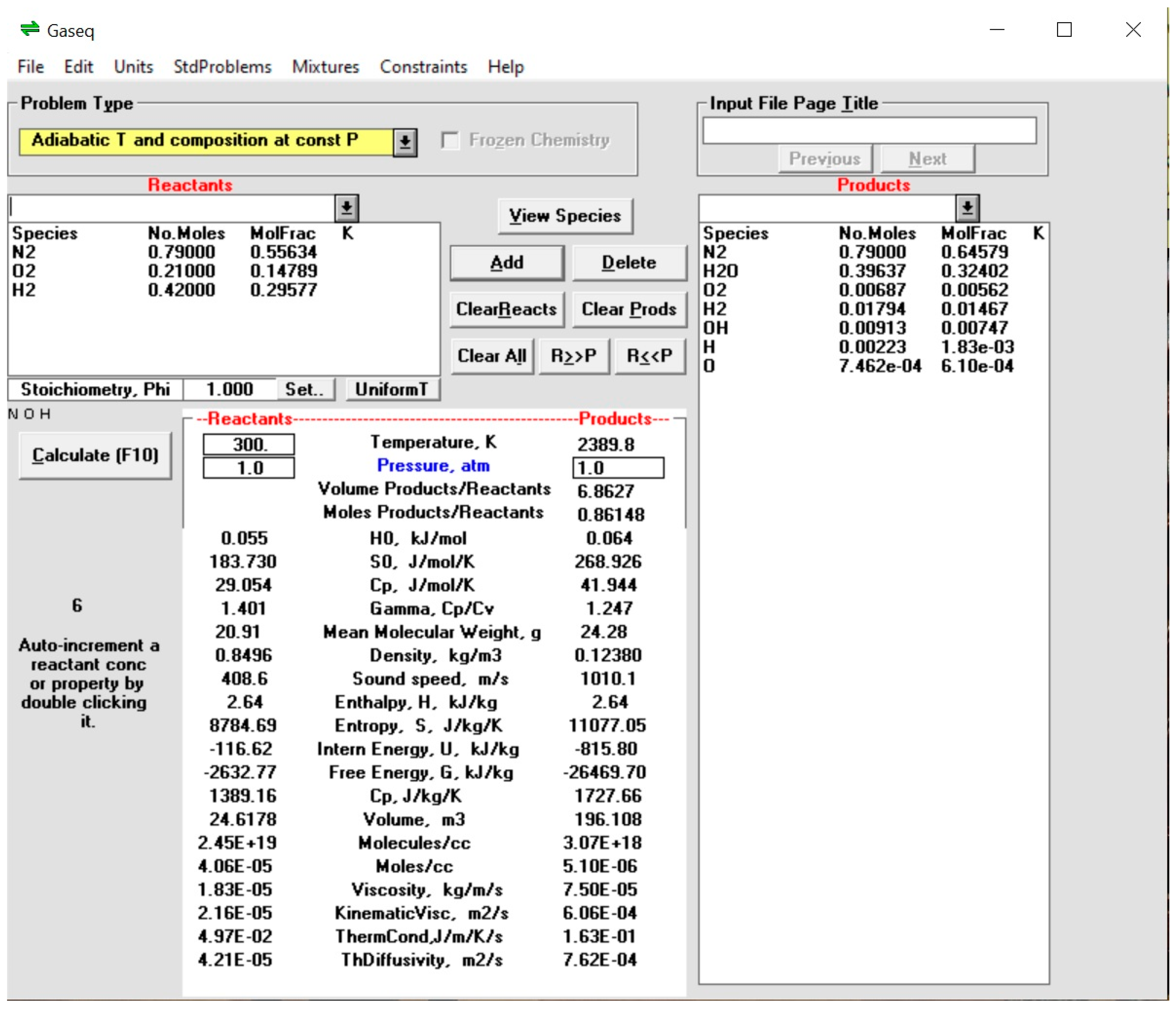1176x1009 pixels.
Task: Expand the Products species dropdown
Action: 967,208
